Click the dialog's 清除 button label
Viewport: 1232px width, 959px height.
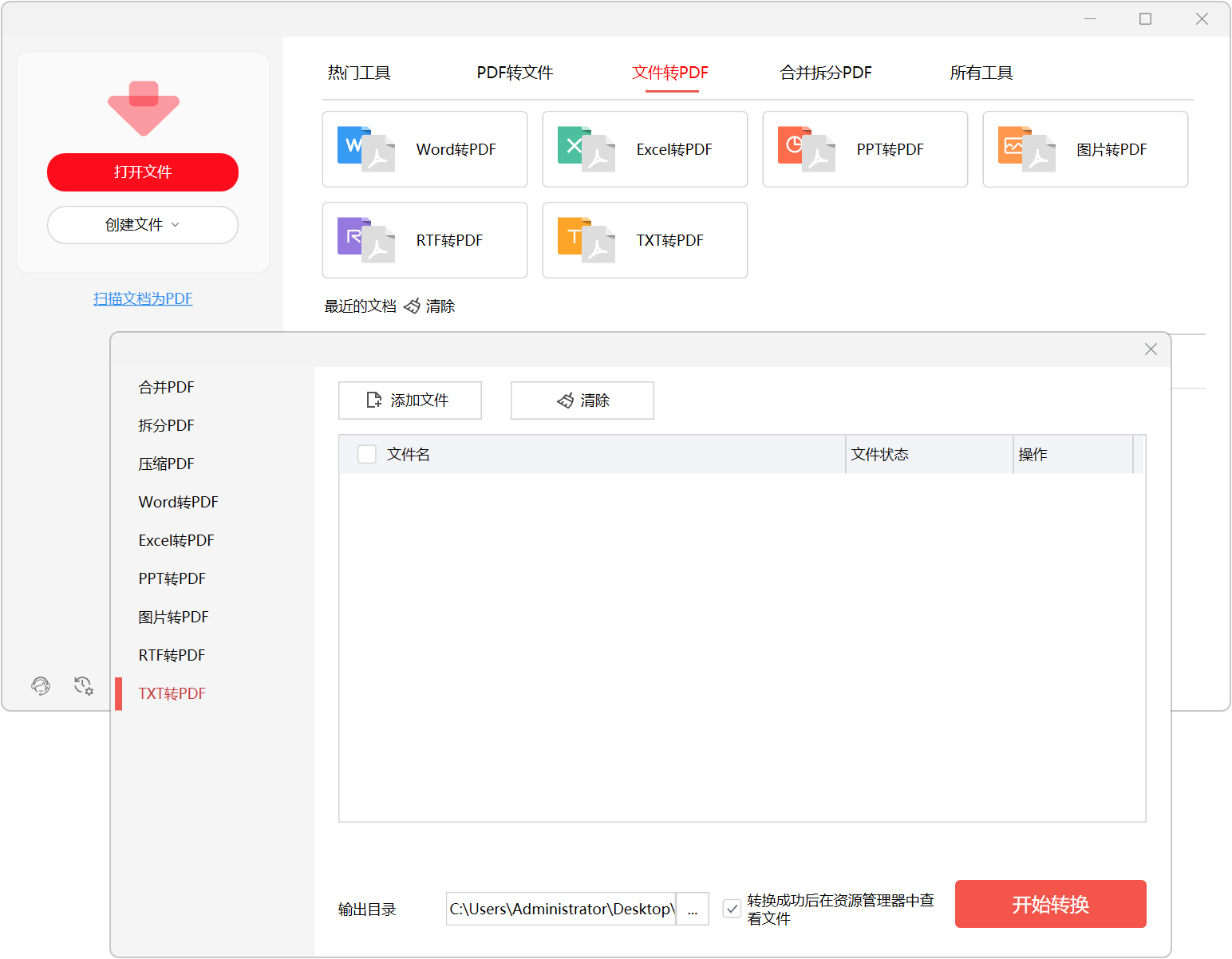595,401
